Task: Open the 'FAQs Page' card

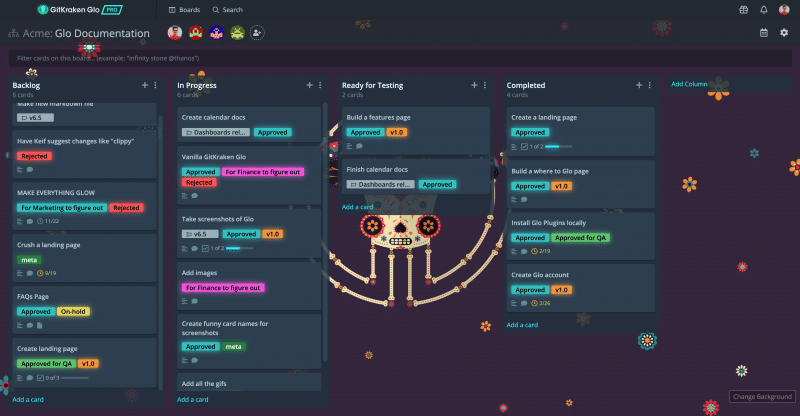Action: tap(84, 310)
